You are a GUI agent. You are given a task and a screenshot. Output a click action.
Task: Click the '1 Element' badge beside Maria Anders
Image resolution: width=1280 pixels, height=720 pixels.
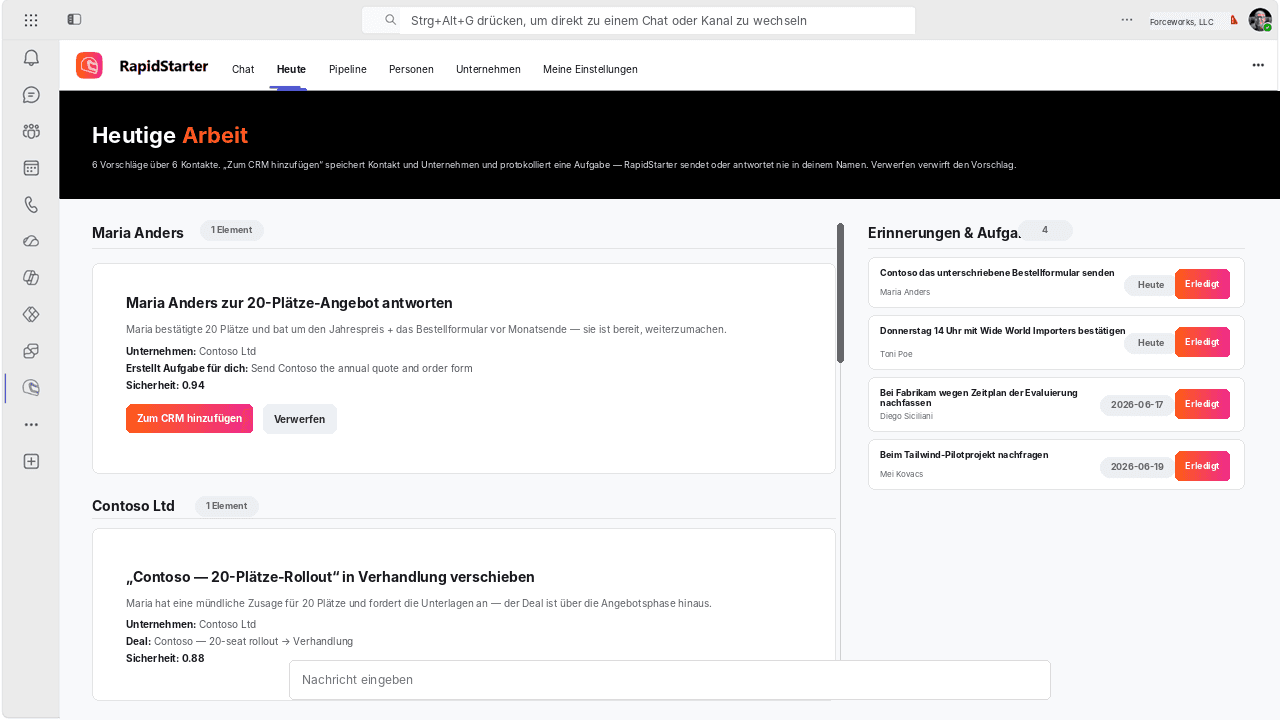(232, 230)
